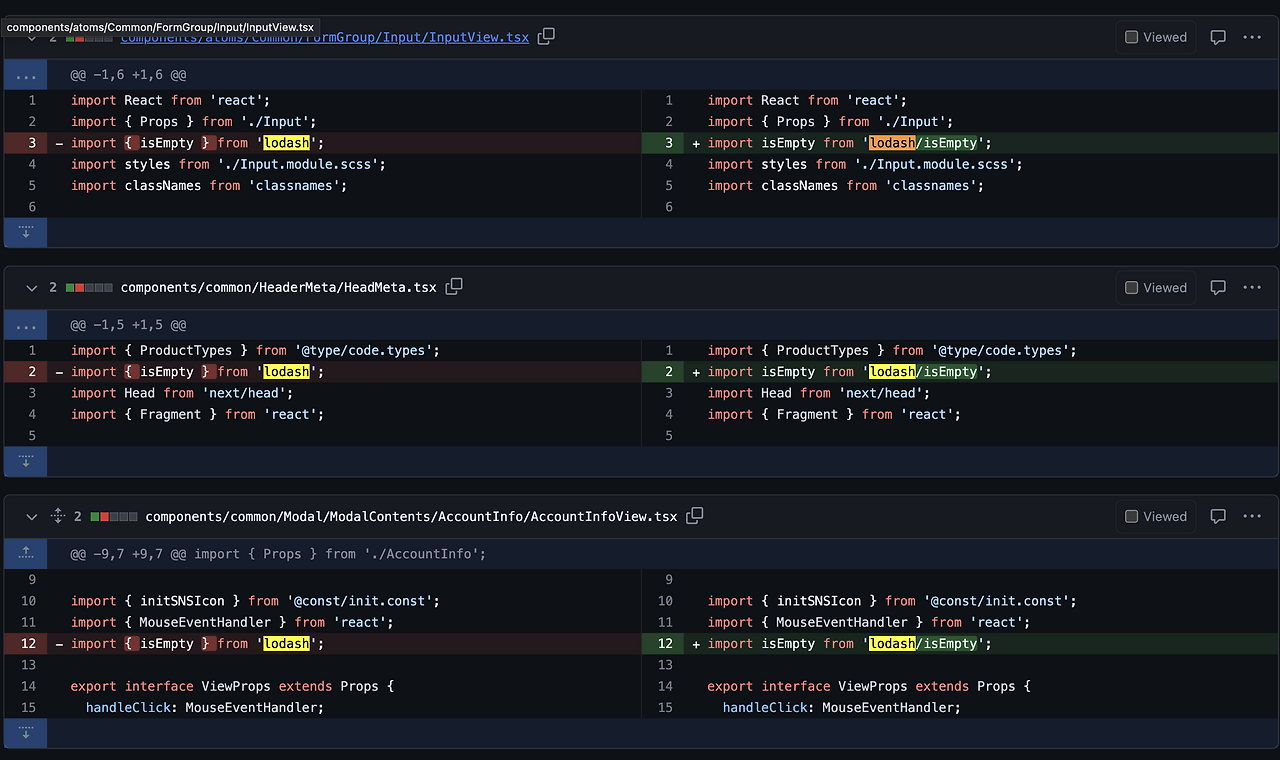Comment on the HeadMeta.tsx file
This screenshot has width=1280, height=760.
[x=1218, y=287]
